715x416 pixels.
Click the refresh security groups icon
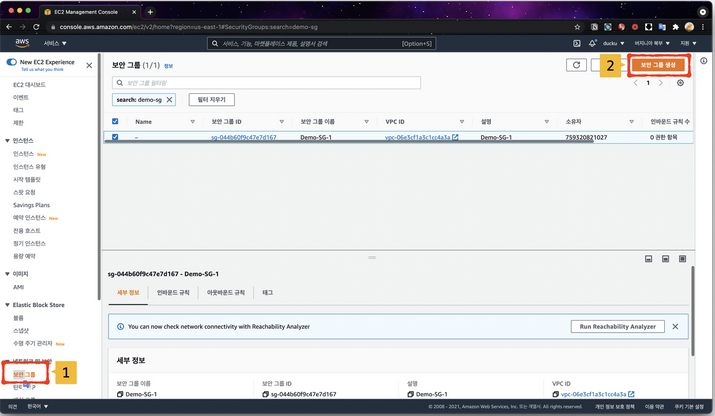tap(575, 65)
